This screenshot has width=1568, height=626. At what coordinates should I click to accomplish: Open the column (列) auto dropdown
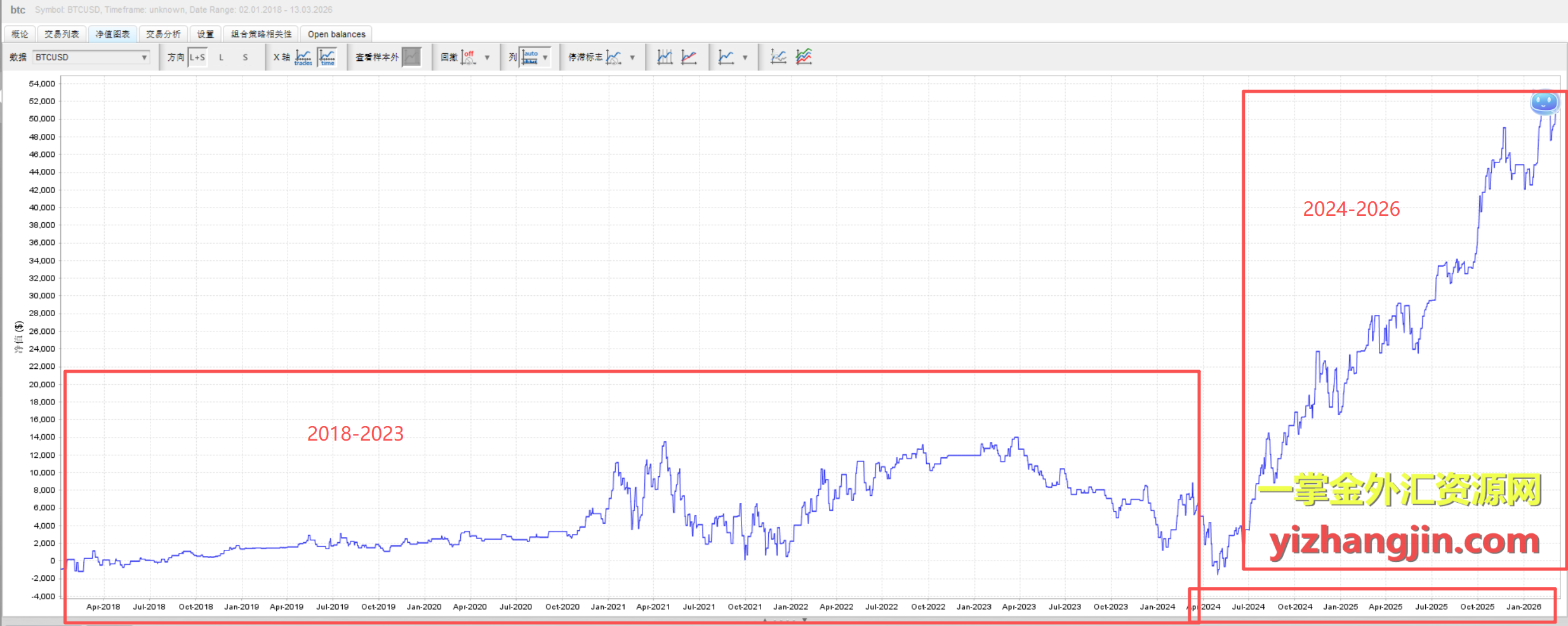click(545, 57)
